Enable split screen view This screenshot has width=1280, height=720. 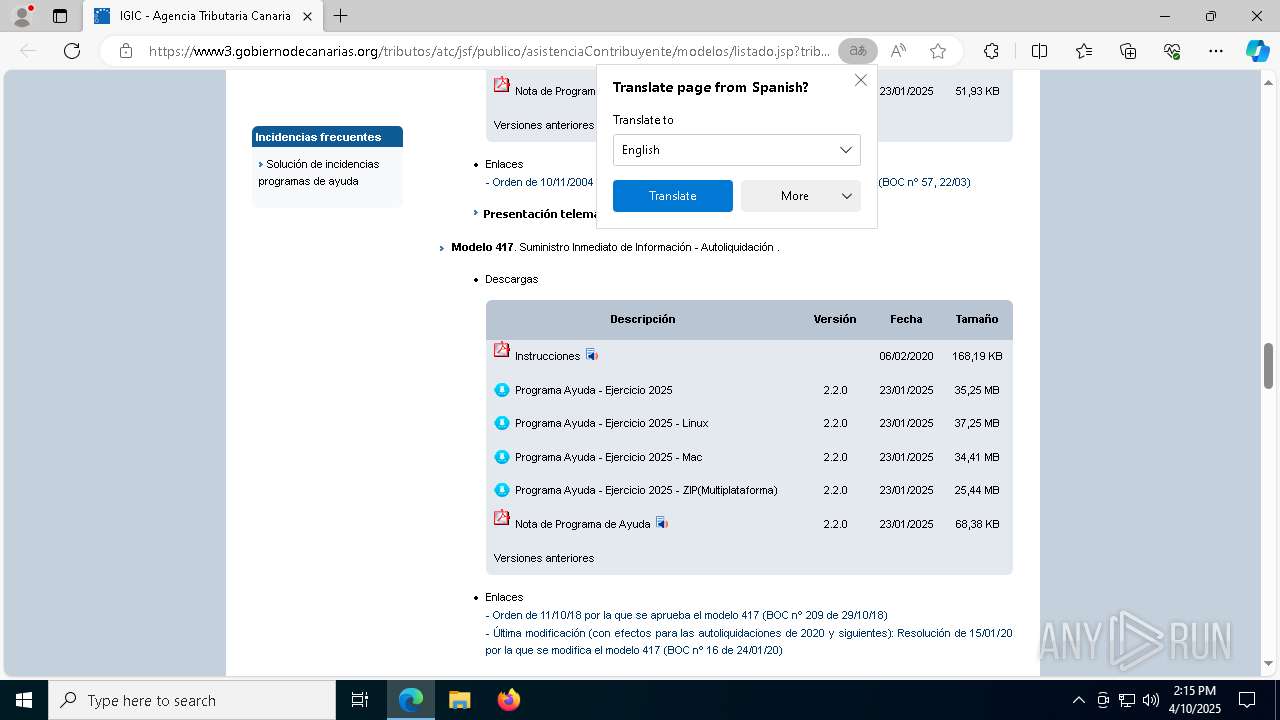(x=1039, y=51)
